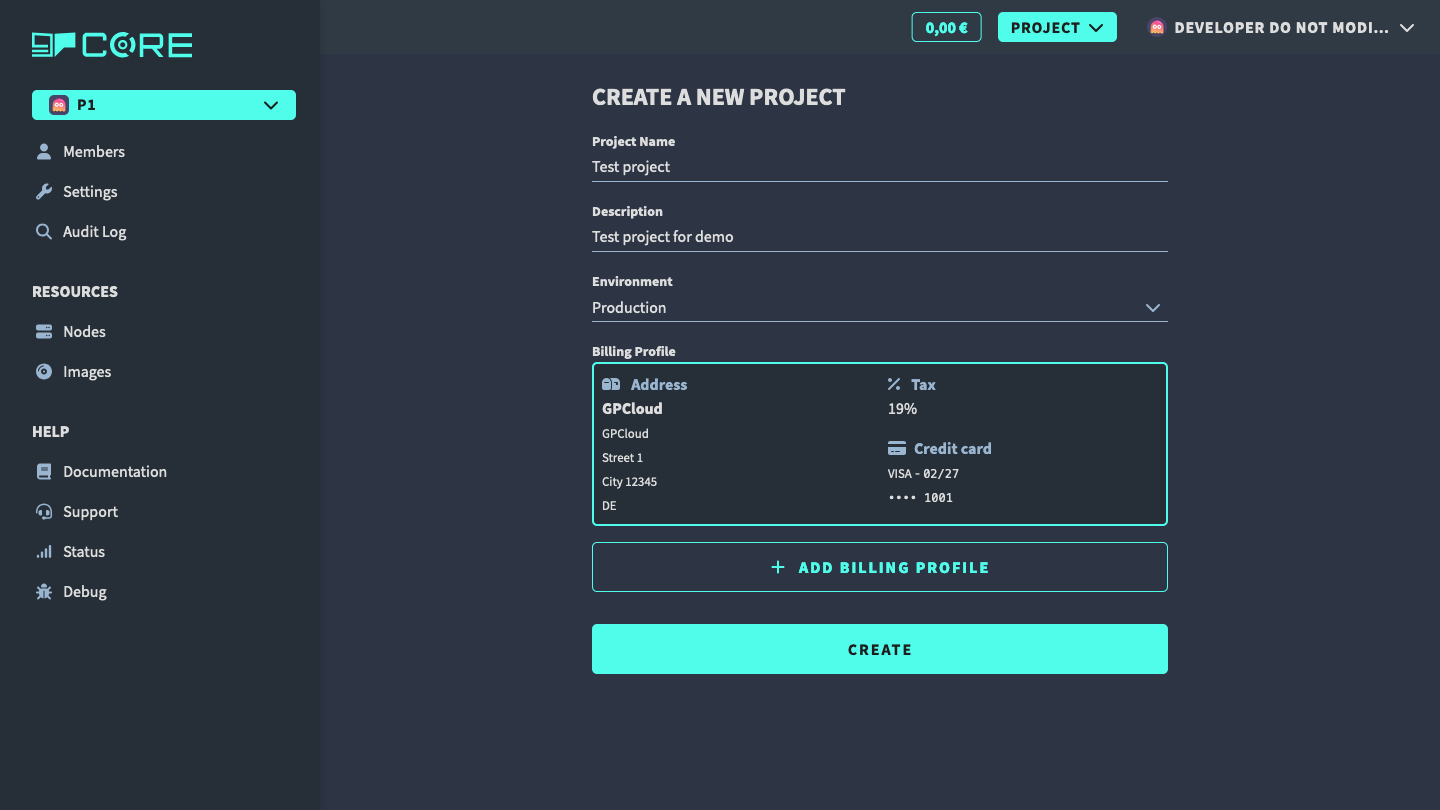Click the "19%" tax value
1440x810 pixels.
click(x=902, y=409)
